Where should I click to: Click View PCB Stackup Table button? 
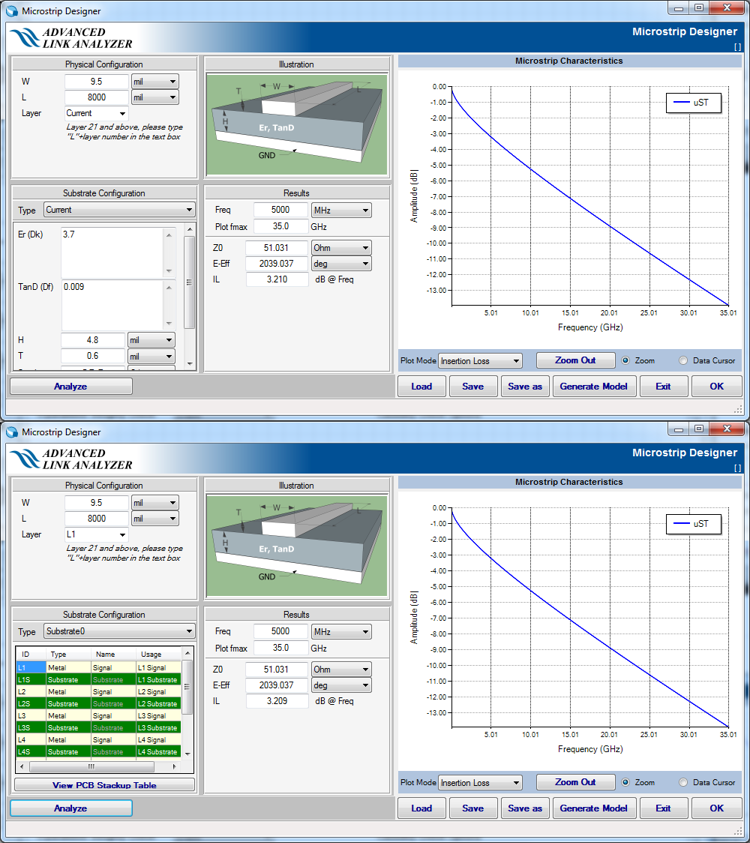coord(104,784)
